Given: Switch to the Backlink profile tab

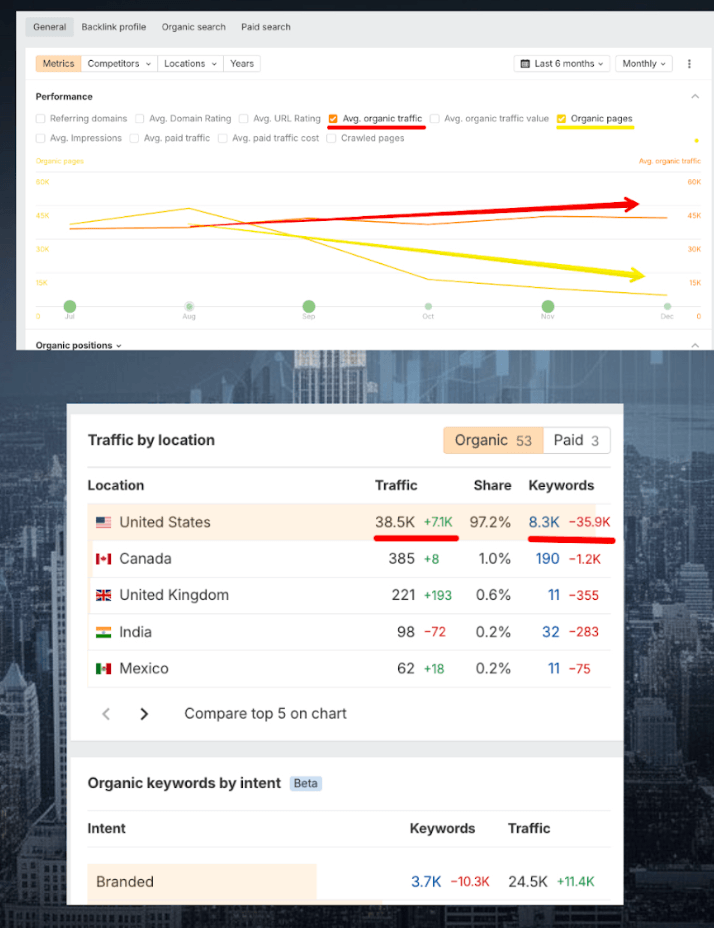Looking at the screenshot, I should tap(113, 27).
